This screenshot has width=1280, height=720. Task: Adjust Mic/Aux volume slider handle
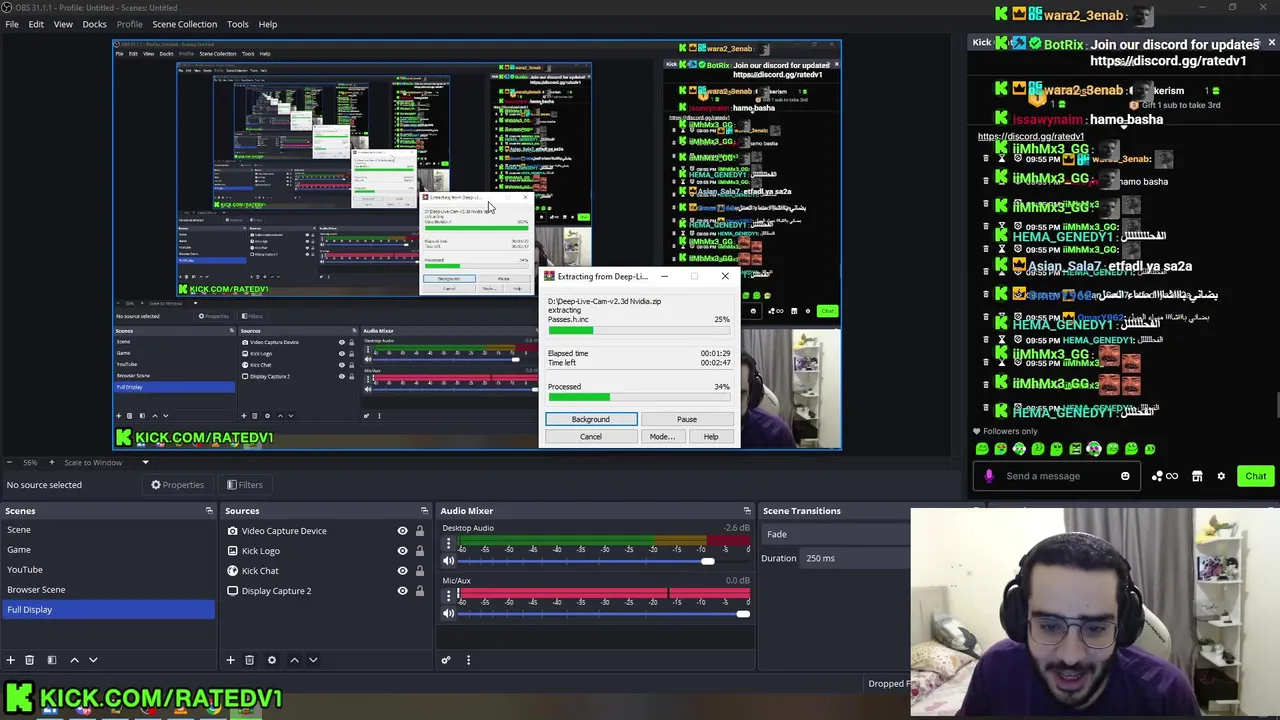(x=742, y=613)
